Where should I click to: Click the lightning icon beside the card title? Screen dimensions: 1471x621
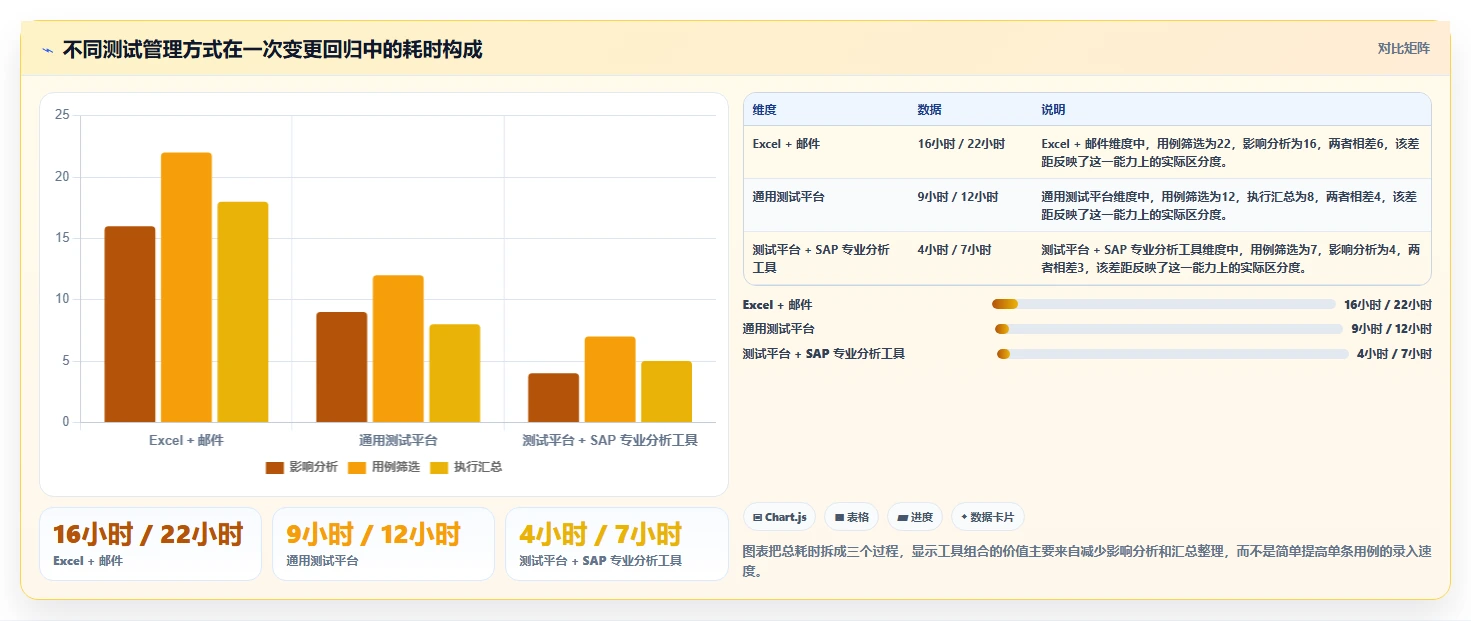(47, 50)
